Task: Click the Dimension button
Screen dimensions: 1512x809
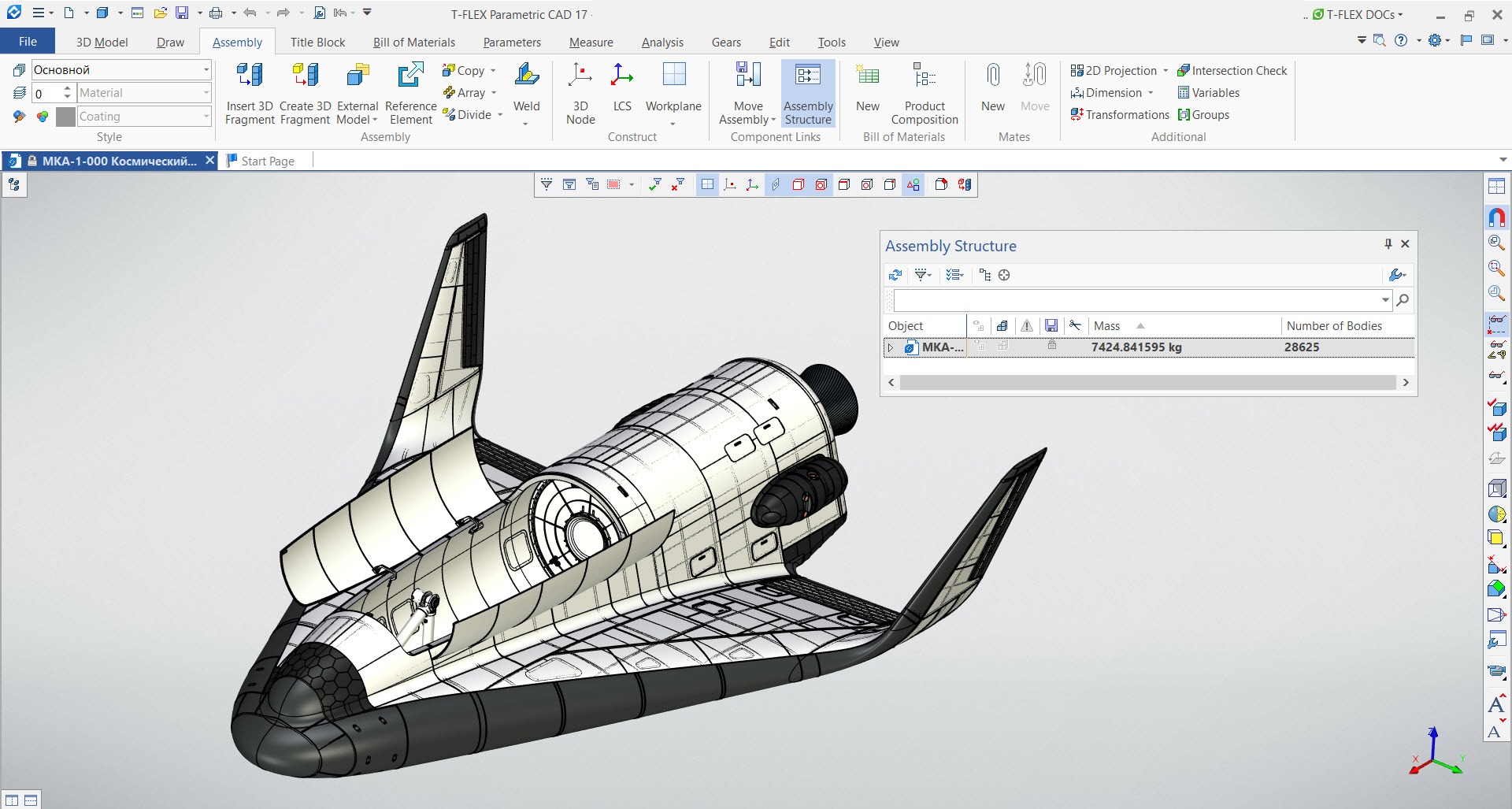Action: click(1112, 93)
